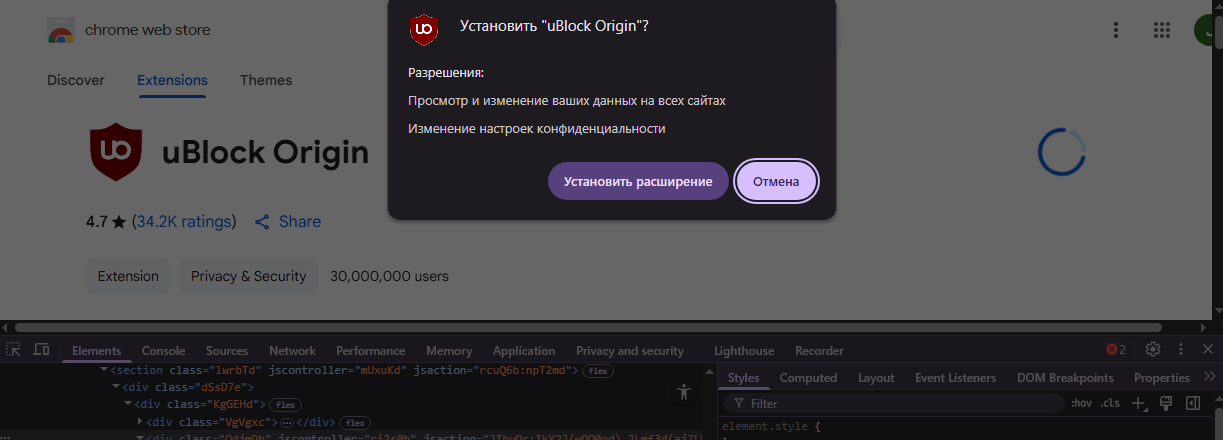Screen dimensions: 1223x440
Task: Click the red error count indicator
Action: coord(1116,350)
